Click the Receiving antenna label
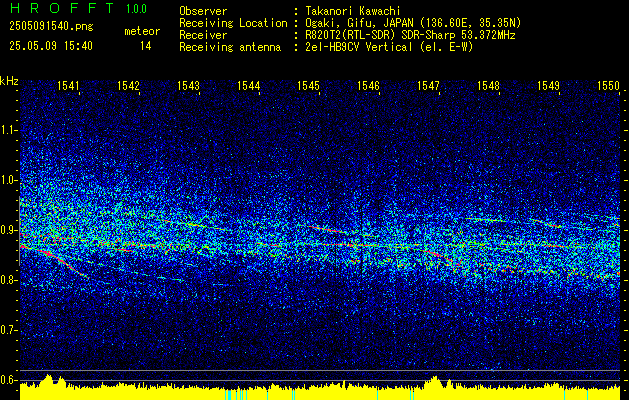 click(x=230, y=47)
